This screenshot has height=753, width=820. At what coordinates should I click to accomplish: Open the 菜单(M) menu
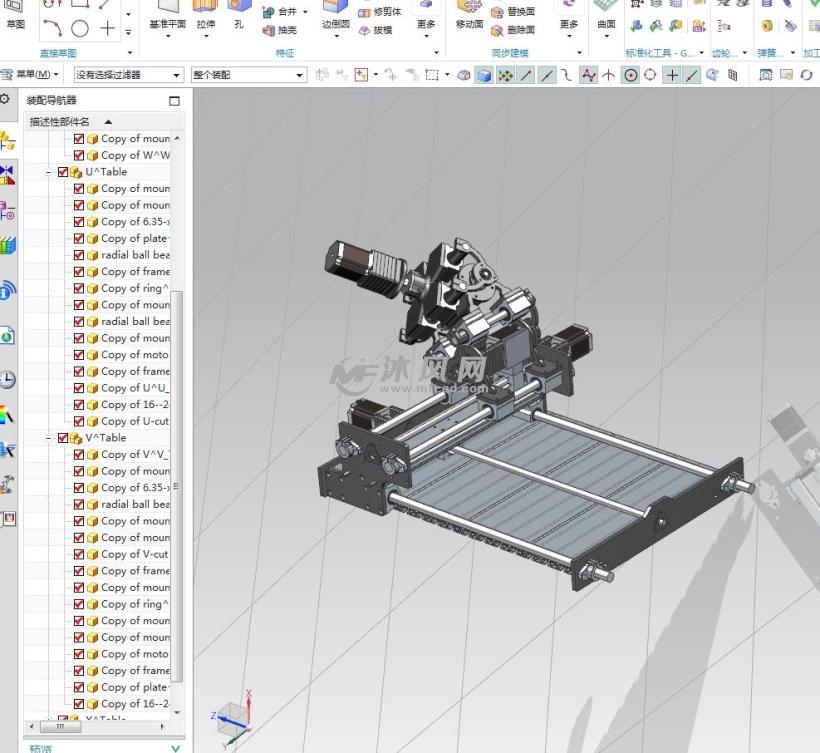point(36,75)
